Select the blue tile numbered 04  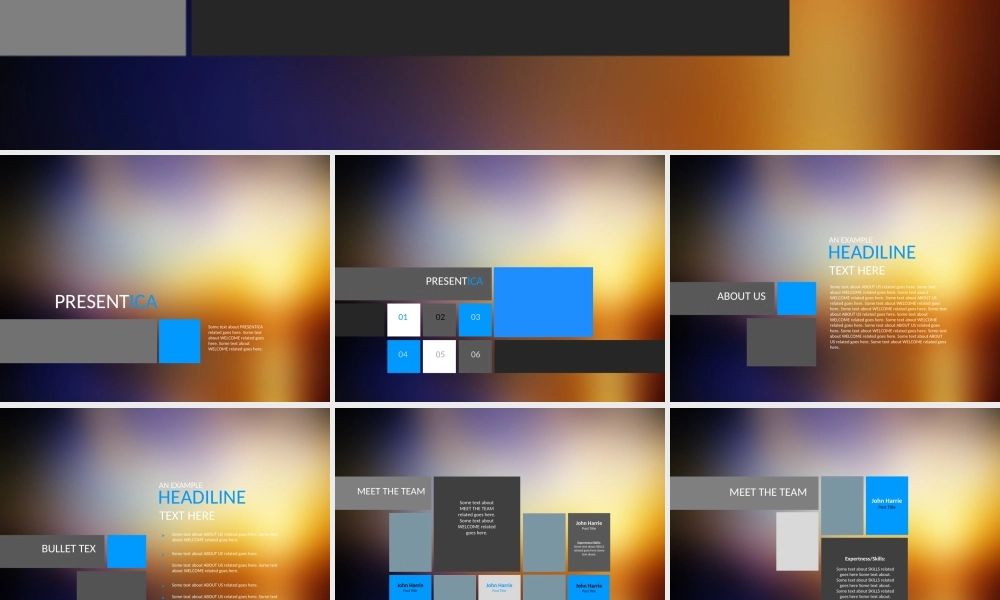point(404,356)
